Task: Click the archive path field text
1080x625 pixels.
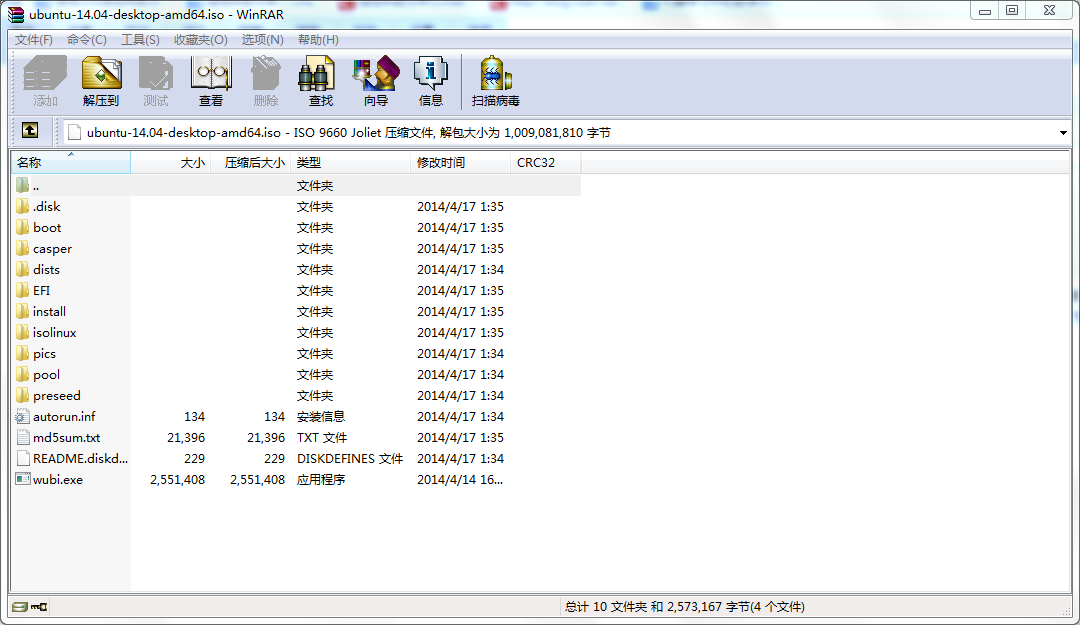Action: tap(349, 132)
